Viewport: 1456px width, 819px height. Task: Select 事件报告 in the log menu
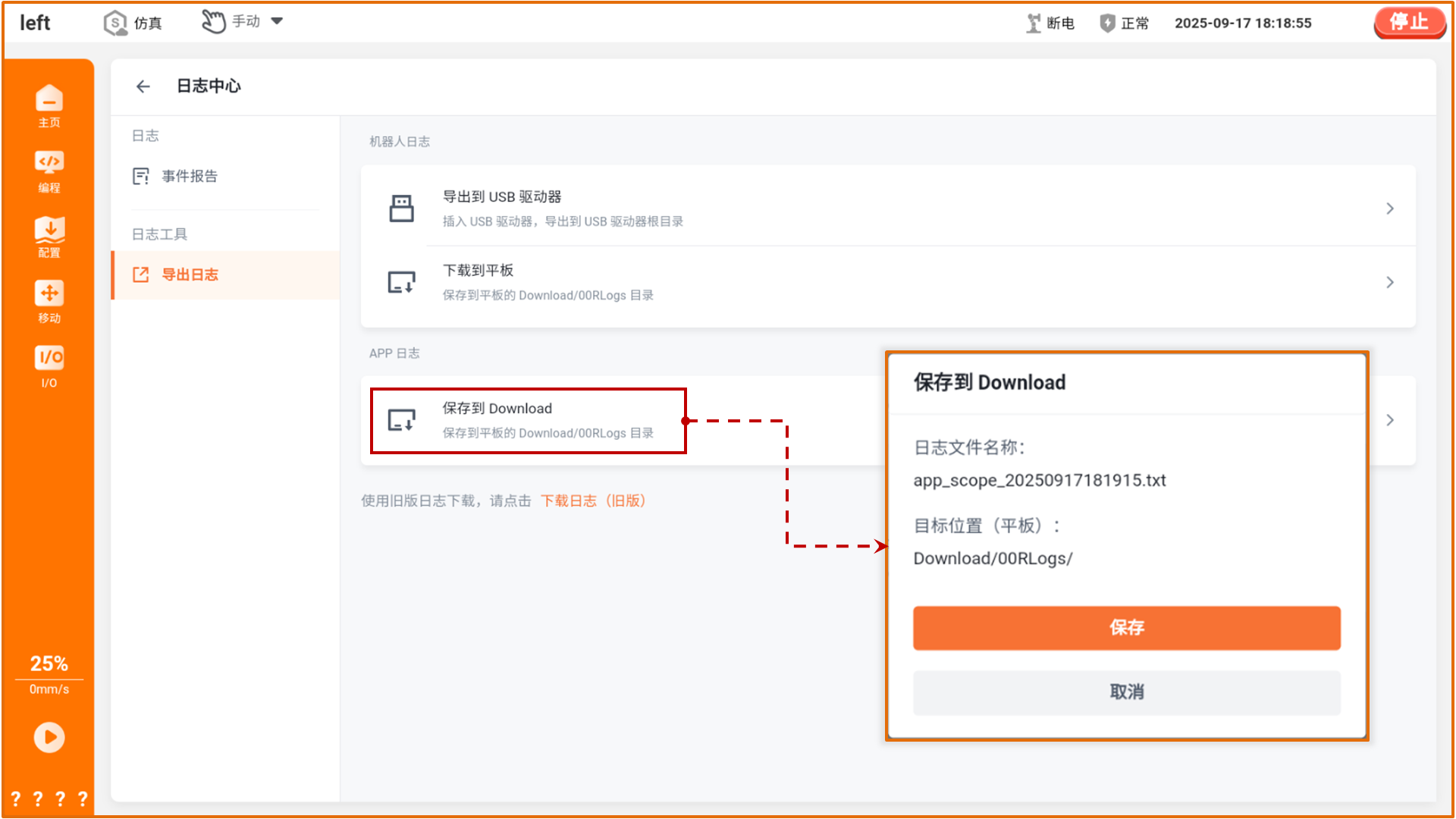coord(190,177)
